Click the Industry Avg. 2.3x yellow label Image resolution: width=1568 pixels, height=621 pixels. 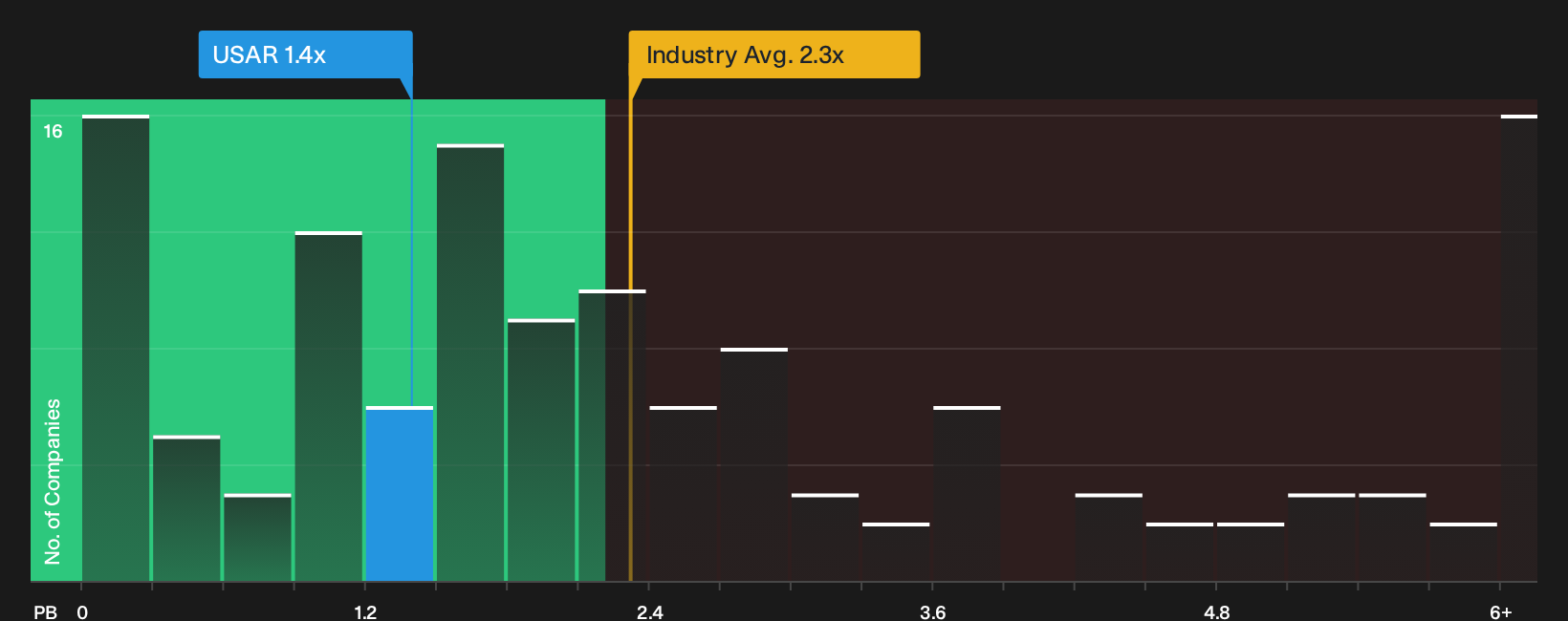[773, 54]
